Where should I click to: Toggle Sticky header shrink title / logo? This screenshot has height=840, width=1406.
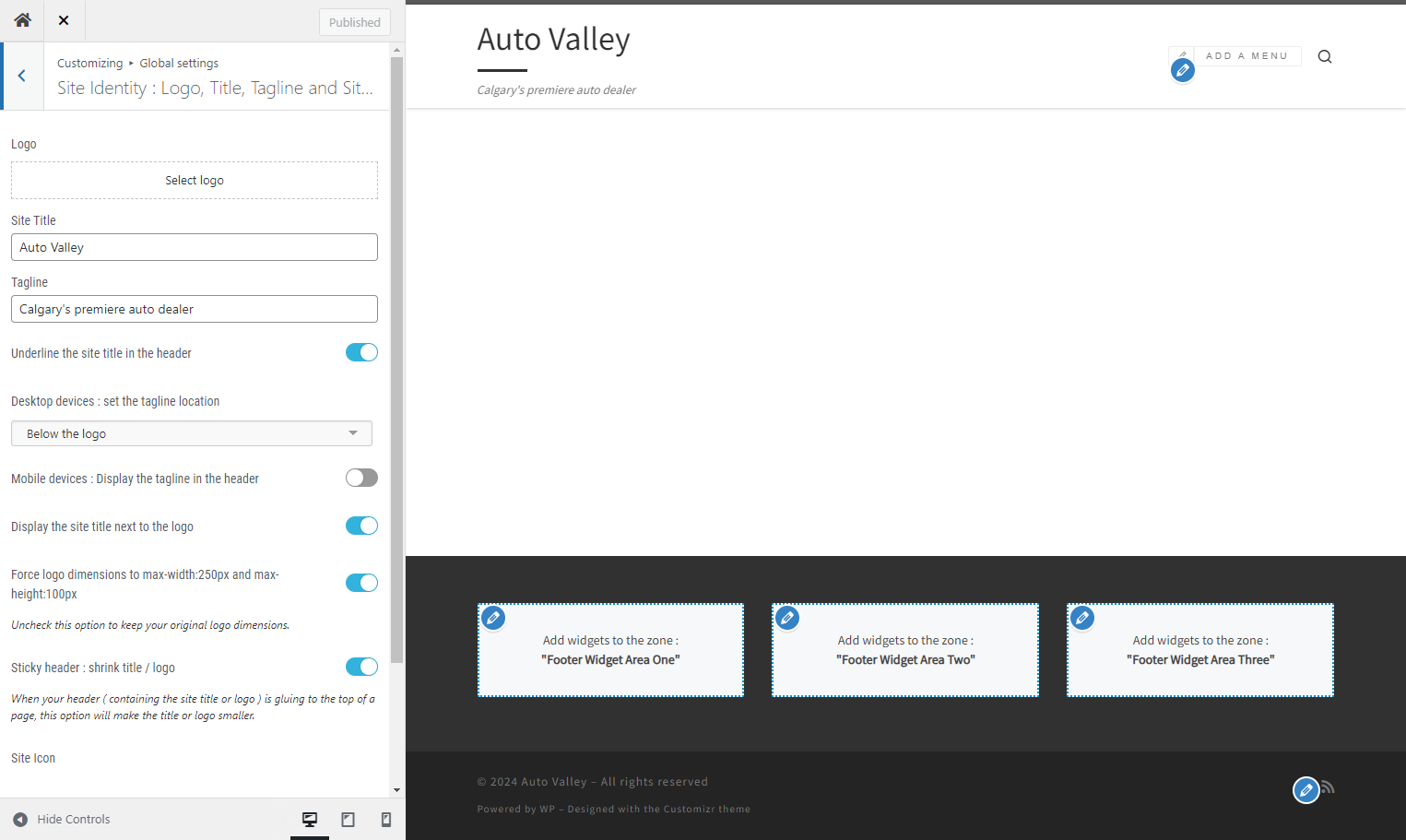361,667
